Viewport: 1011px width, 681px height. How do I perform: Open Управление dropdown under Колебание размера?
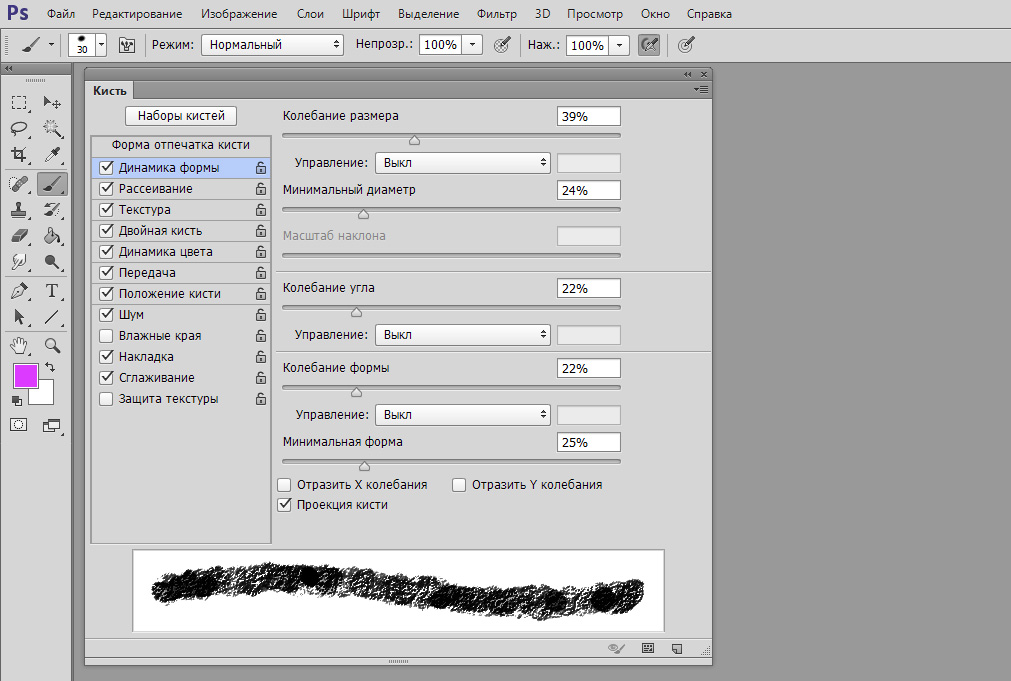coord(463,163)
